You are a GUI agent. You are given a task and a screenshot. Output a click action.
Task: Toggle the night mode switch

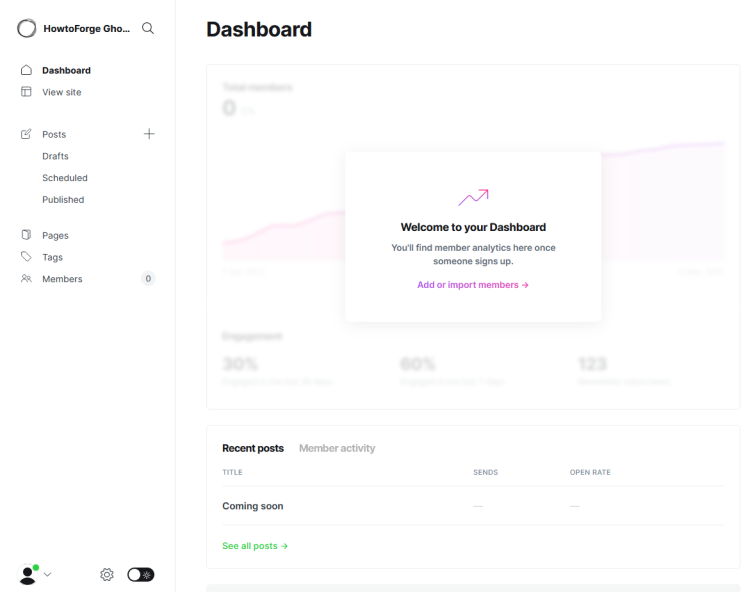[x=141, y=574]
